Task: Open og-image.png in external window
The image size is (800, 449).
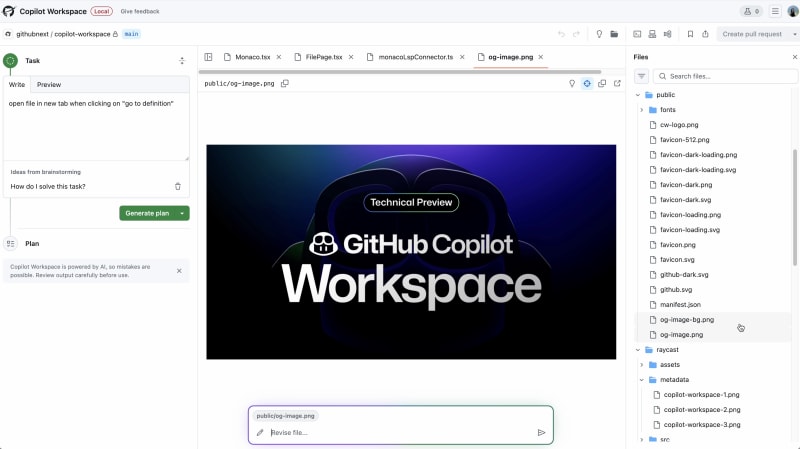Action: tap(617, 84)
